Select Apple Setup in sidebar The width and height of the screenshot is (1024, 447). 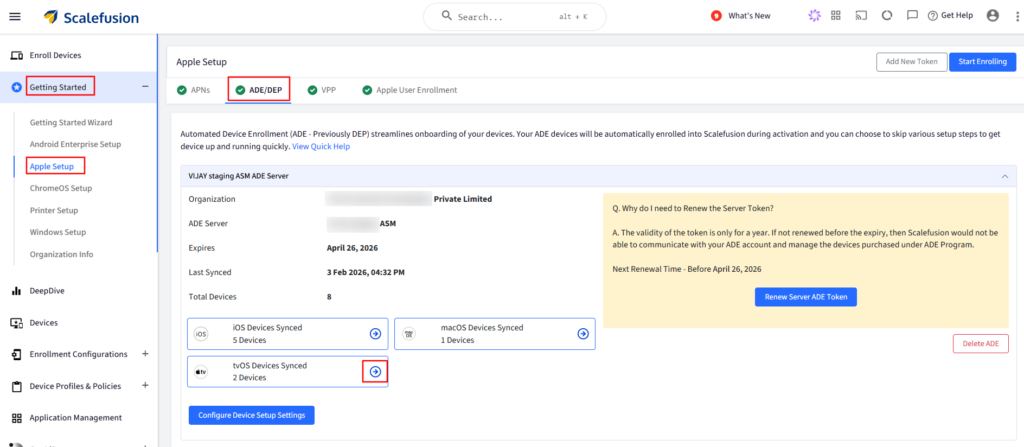[52, 166]
